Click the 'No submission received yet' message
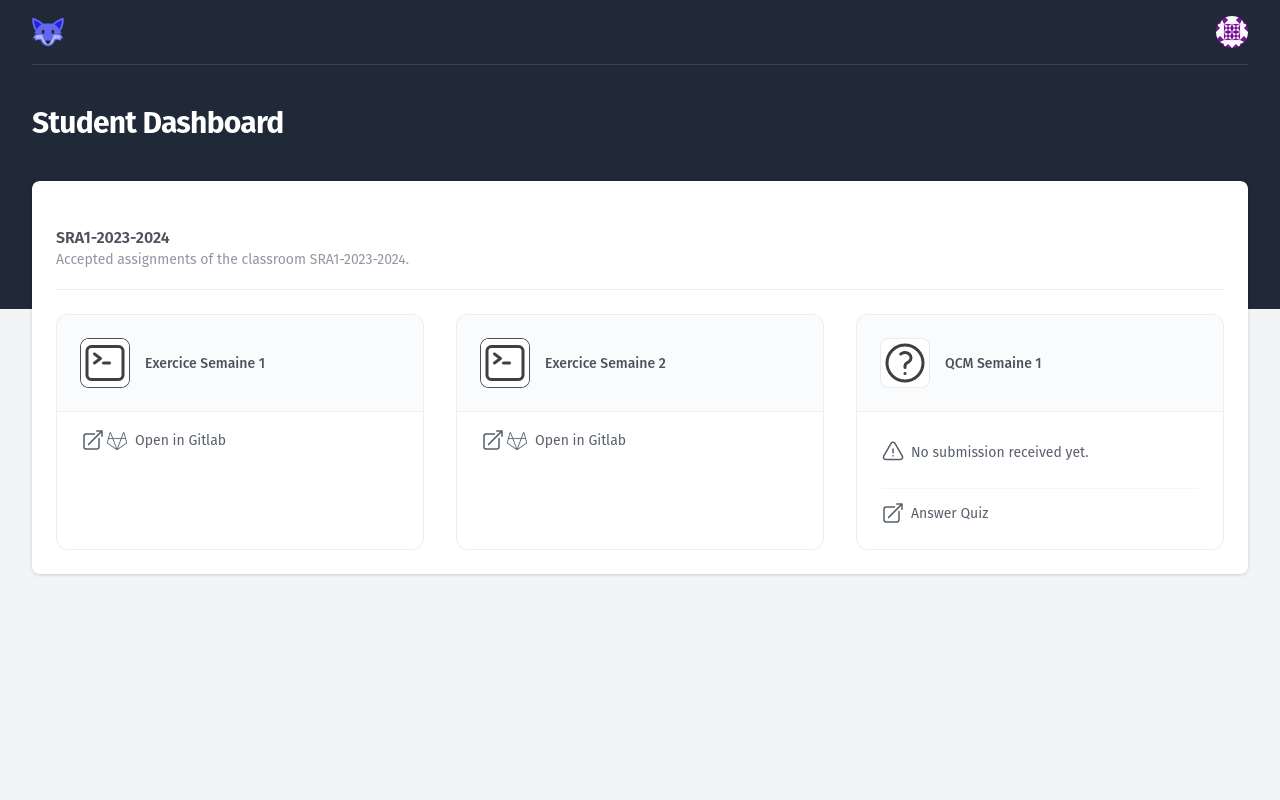This screenshot has width=1280, height=800. 999,452
